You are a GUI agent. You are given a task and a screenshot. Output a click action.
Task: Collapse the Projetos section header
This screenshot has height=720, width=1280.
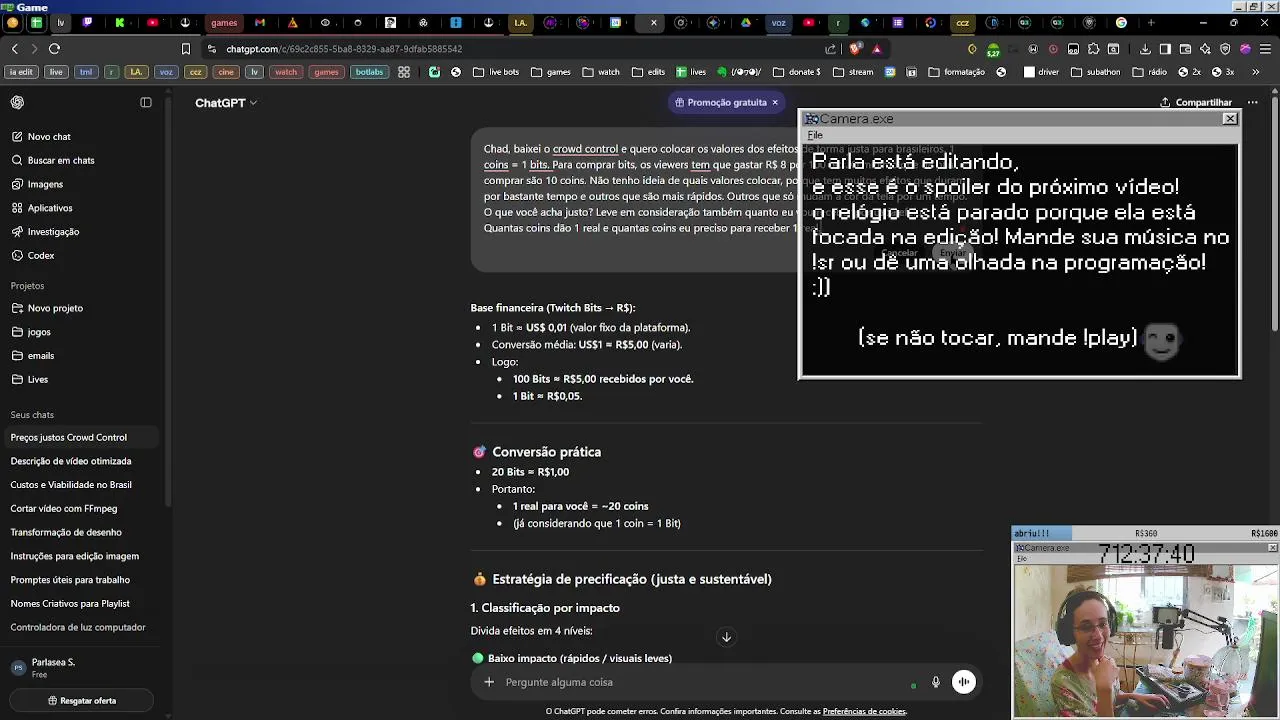tap(27, 286)
